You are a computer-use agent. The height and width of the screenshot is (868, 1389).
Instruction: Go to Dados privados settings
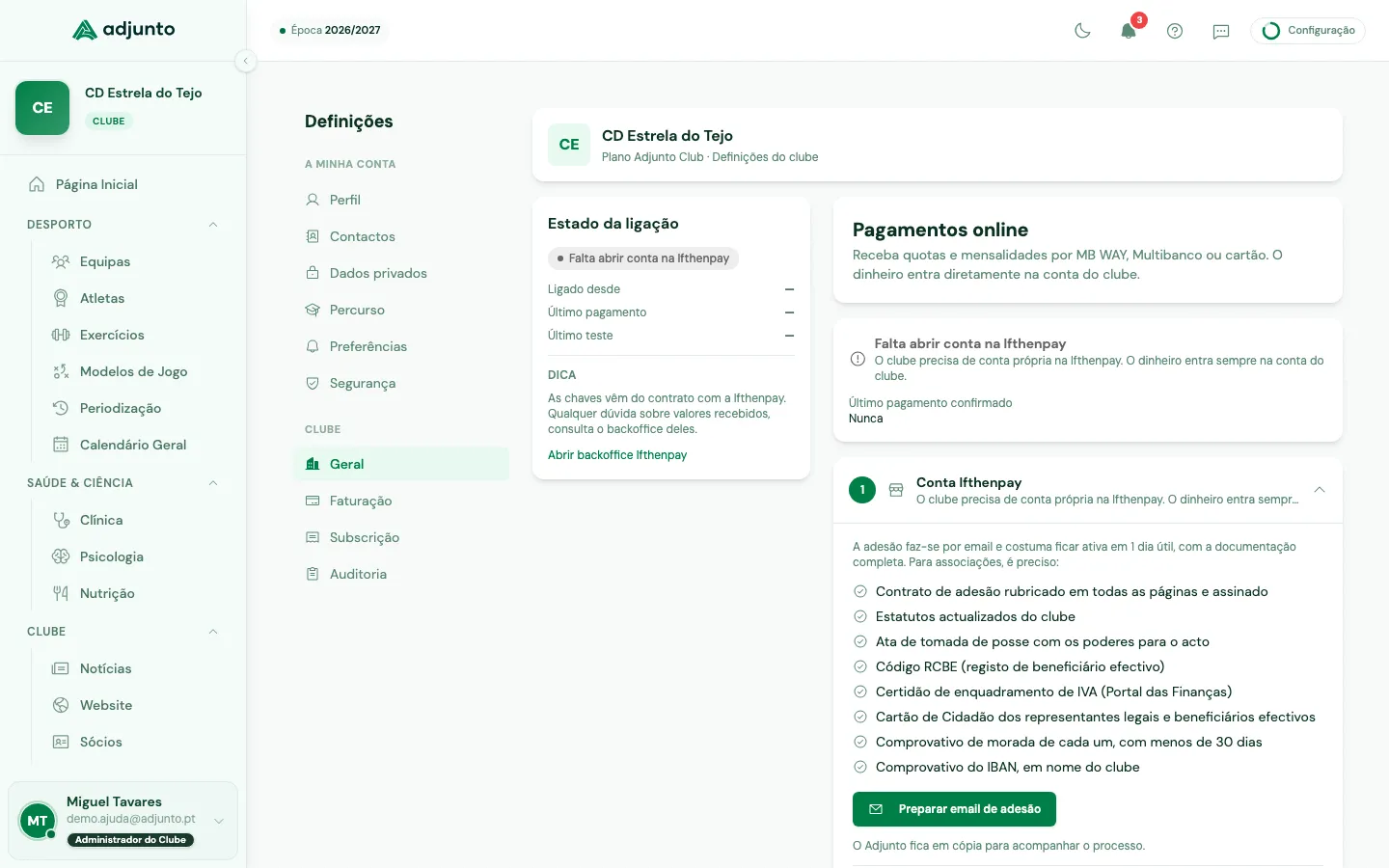point(401,273)
